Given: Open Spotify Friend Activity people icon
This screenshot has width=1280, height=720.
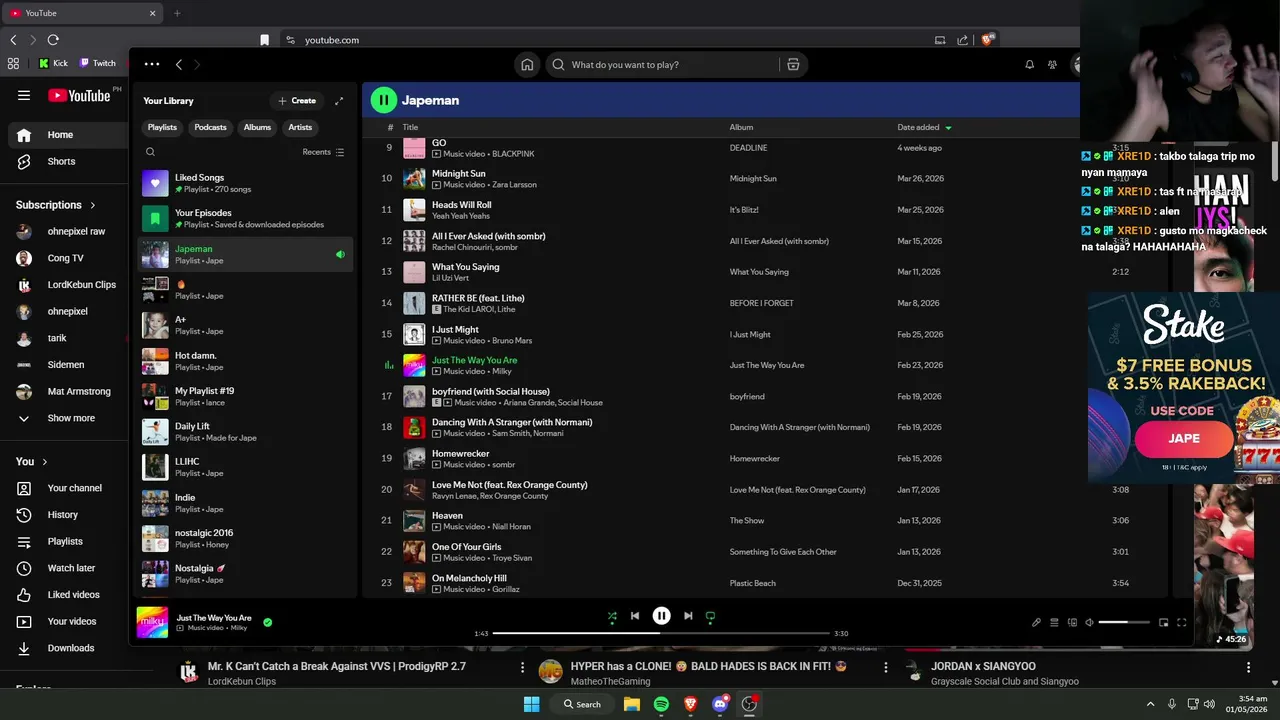Looking at the screenshot, I should (x=1052, y=65).
